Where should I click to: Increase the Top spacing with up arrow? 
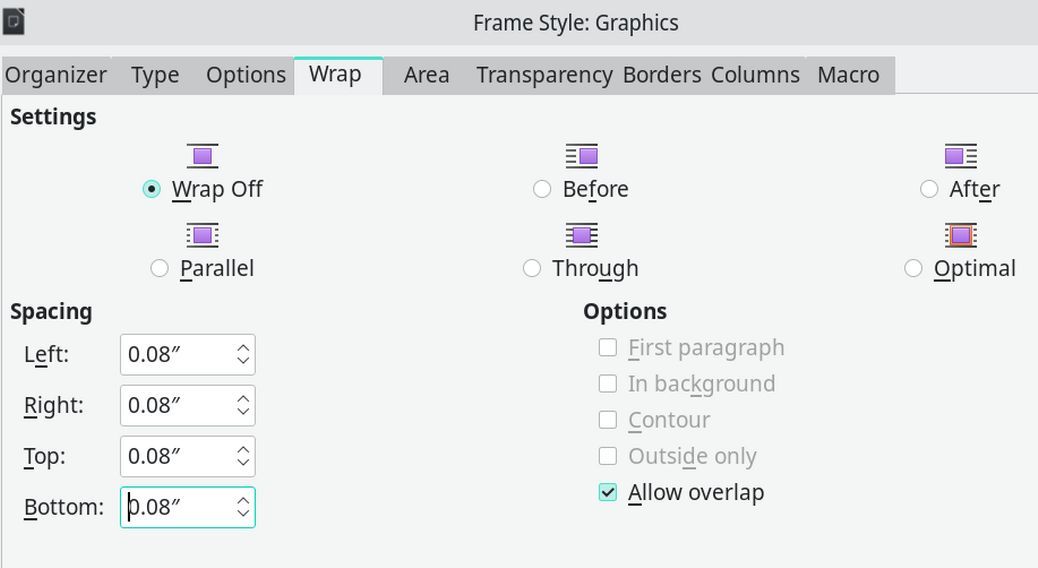243,450
